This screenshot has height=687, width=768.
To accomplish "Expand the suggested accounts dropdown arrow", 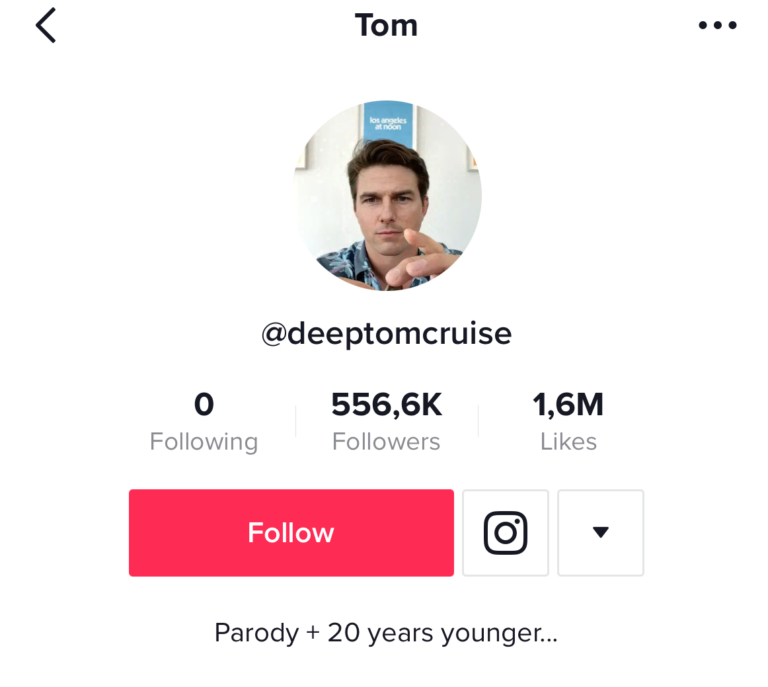I will point(600,533).
